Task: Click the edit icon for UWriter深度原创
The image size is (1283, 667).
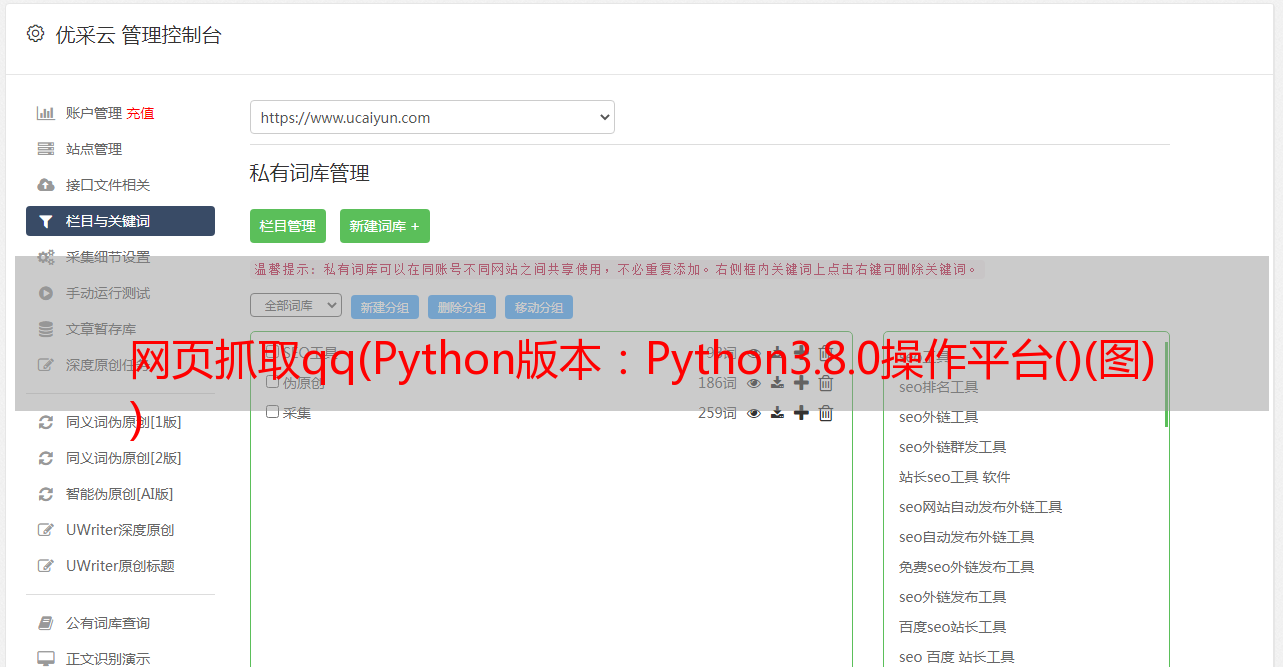Action: pos(45,530)
